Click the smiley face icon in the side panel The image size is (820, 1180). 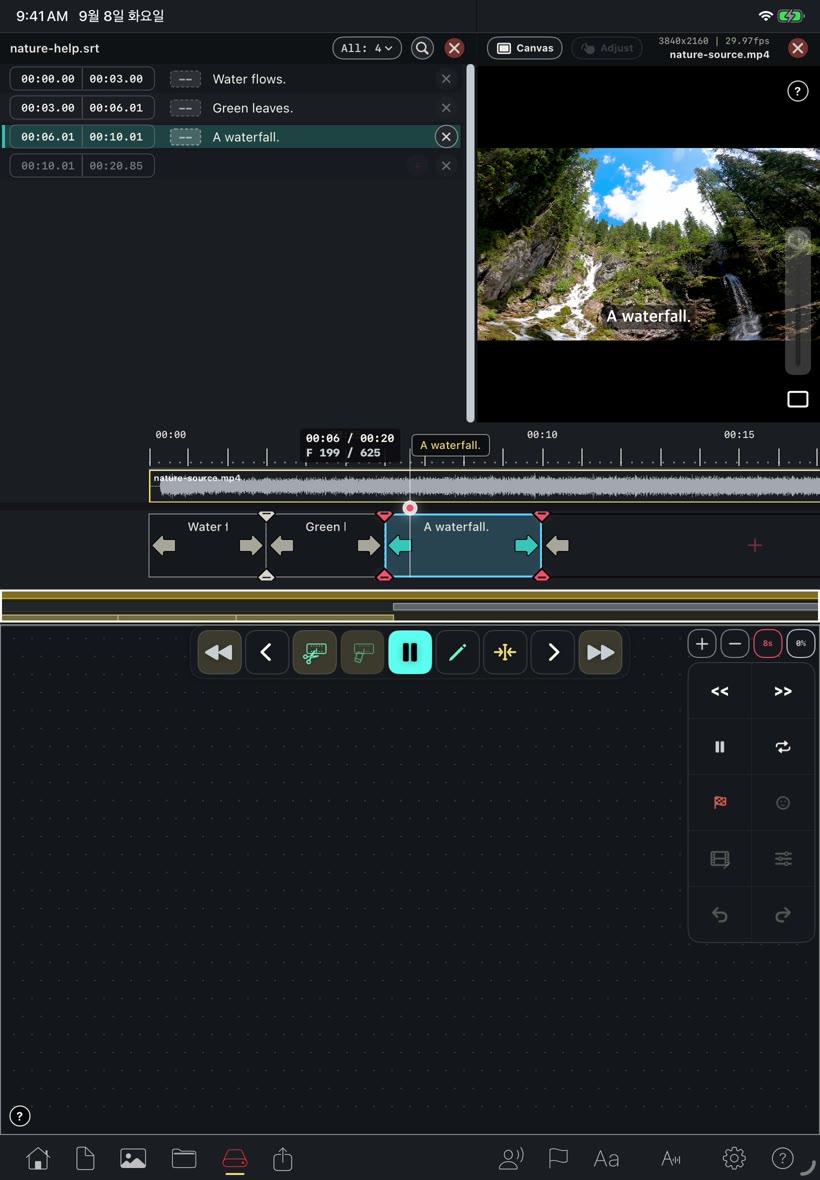[783, 802]
